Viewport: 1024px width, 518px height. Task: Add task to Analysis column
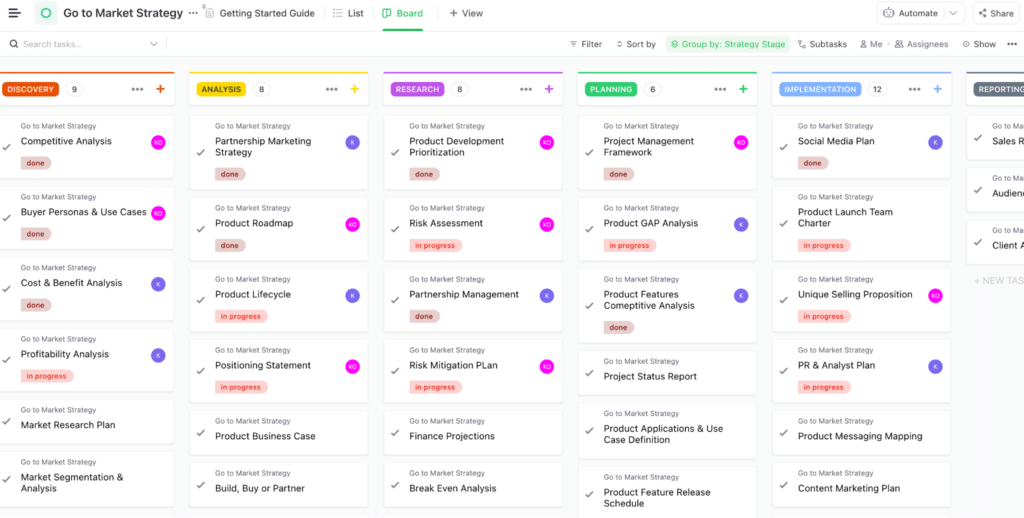point(355,89)
